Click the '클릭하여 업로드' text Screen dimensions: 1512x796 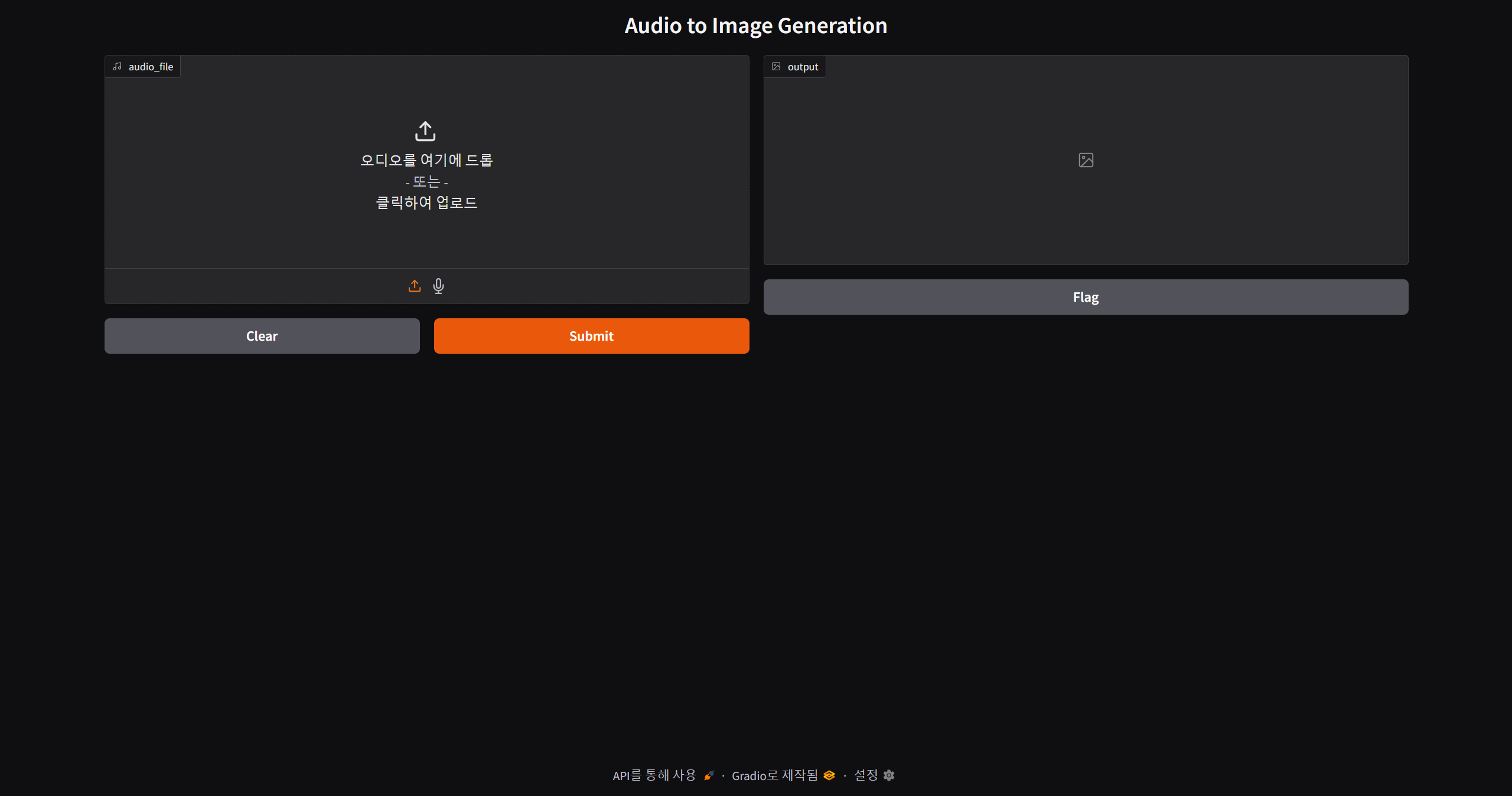click(x=426, y=203)
